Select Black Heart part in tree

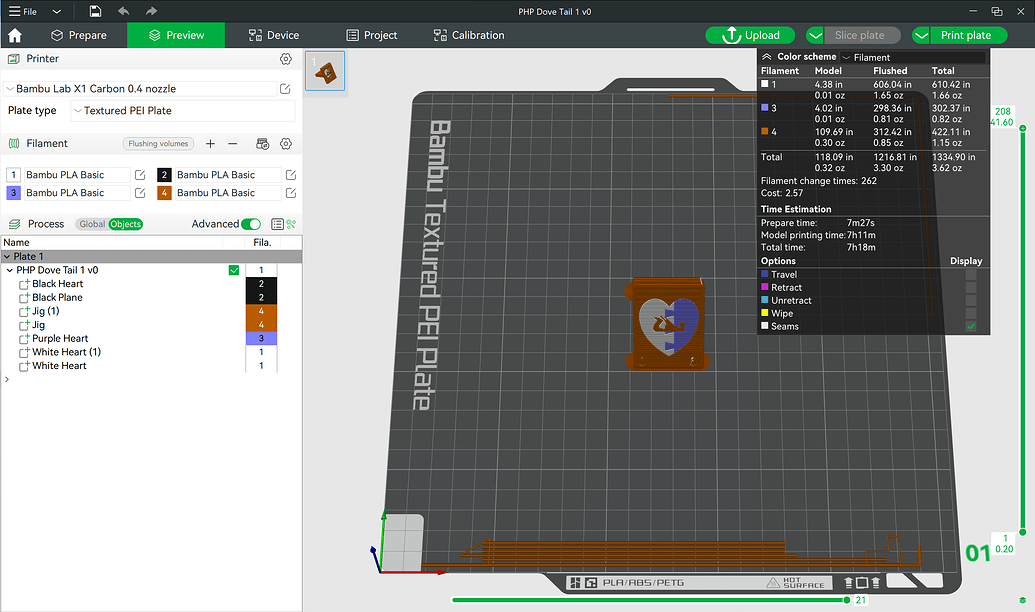[57, 284]
